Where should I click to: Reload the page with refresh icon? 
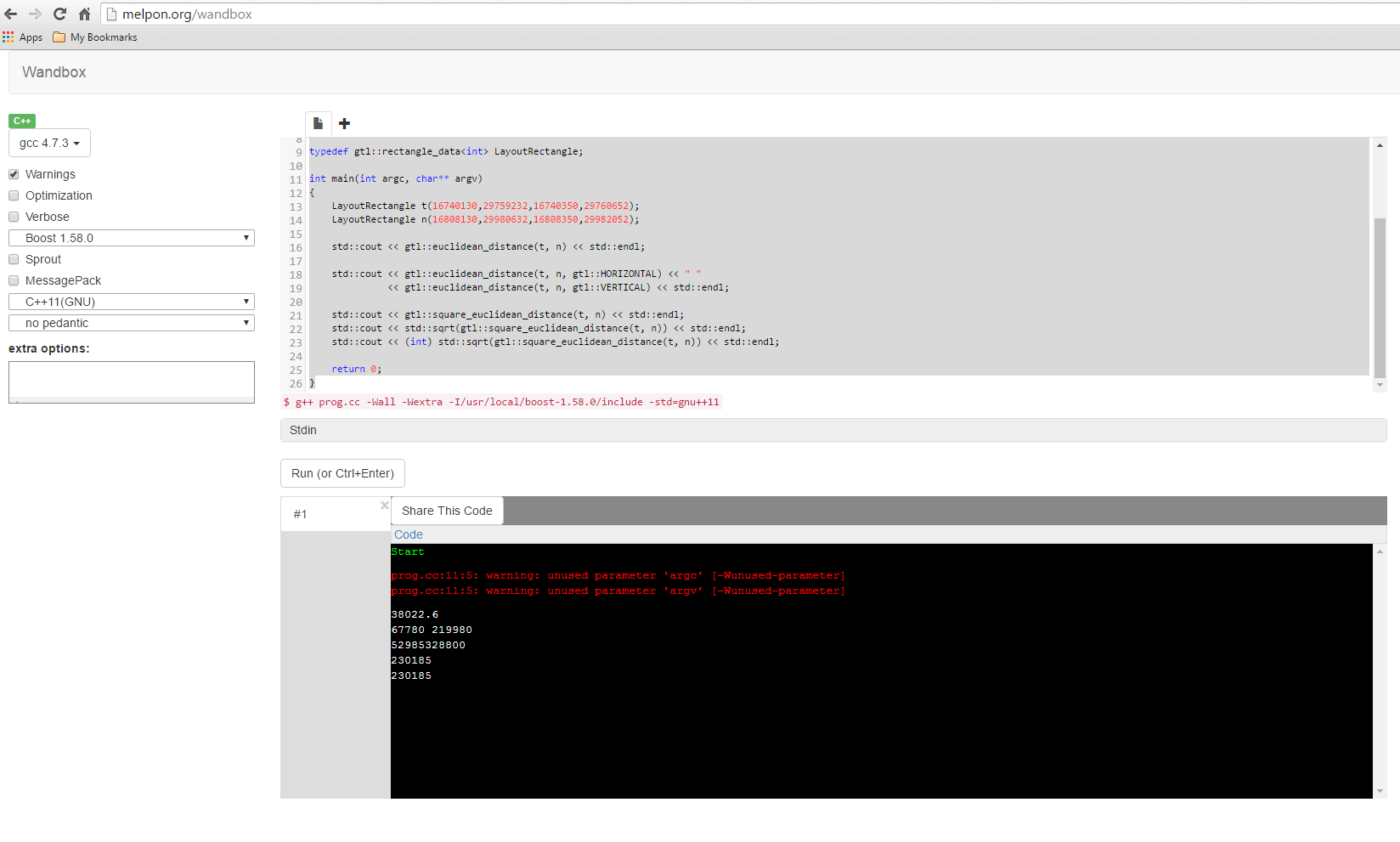coord(59,14)
